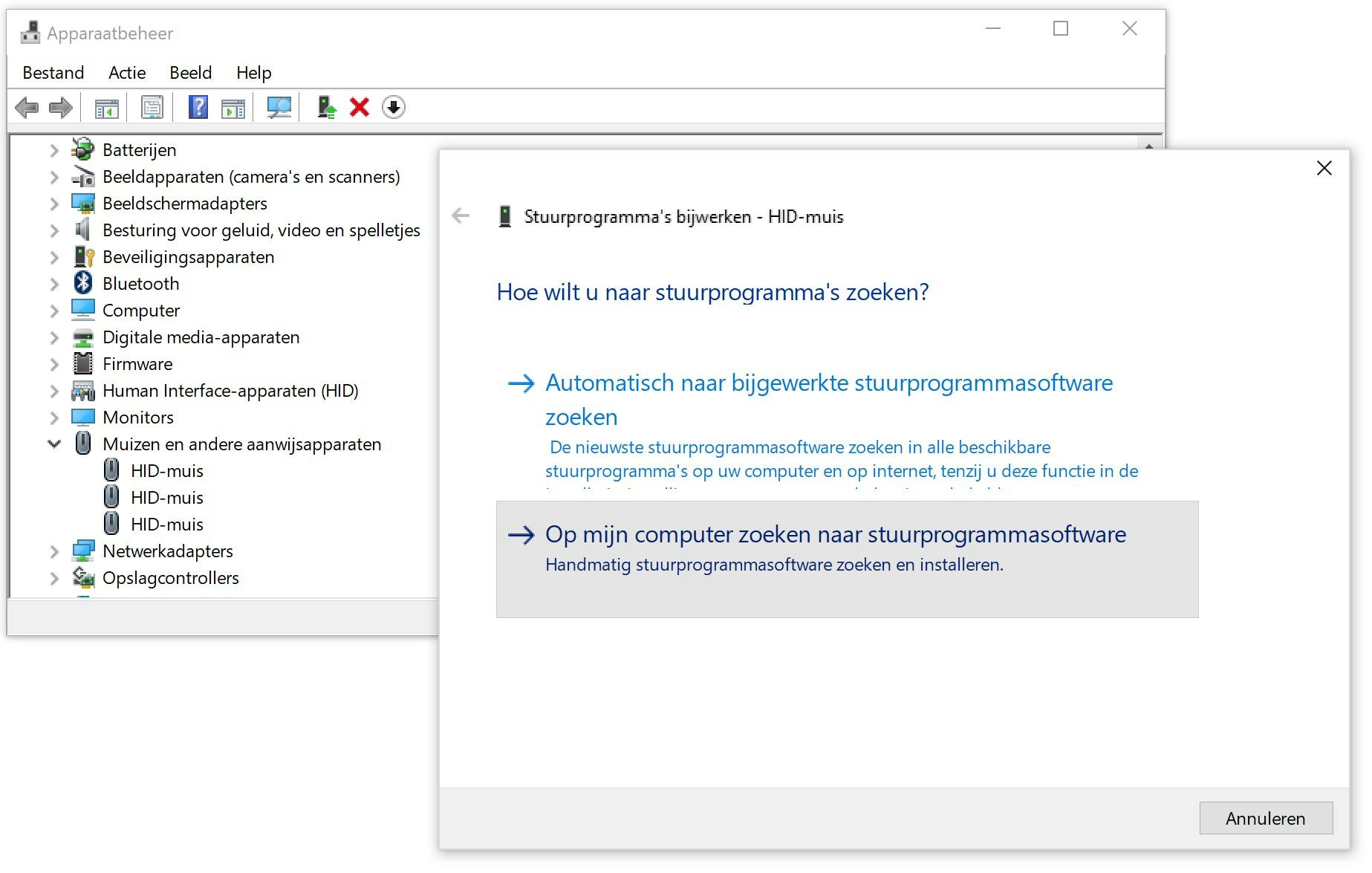Click the Digitale media-apparaten icon
Screen dimensions: 1372x873
click(x=83, y=337)
